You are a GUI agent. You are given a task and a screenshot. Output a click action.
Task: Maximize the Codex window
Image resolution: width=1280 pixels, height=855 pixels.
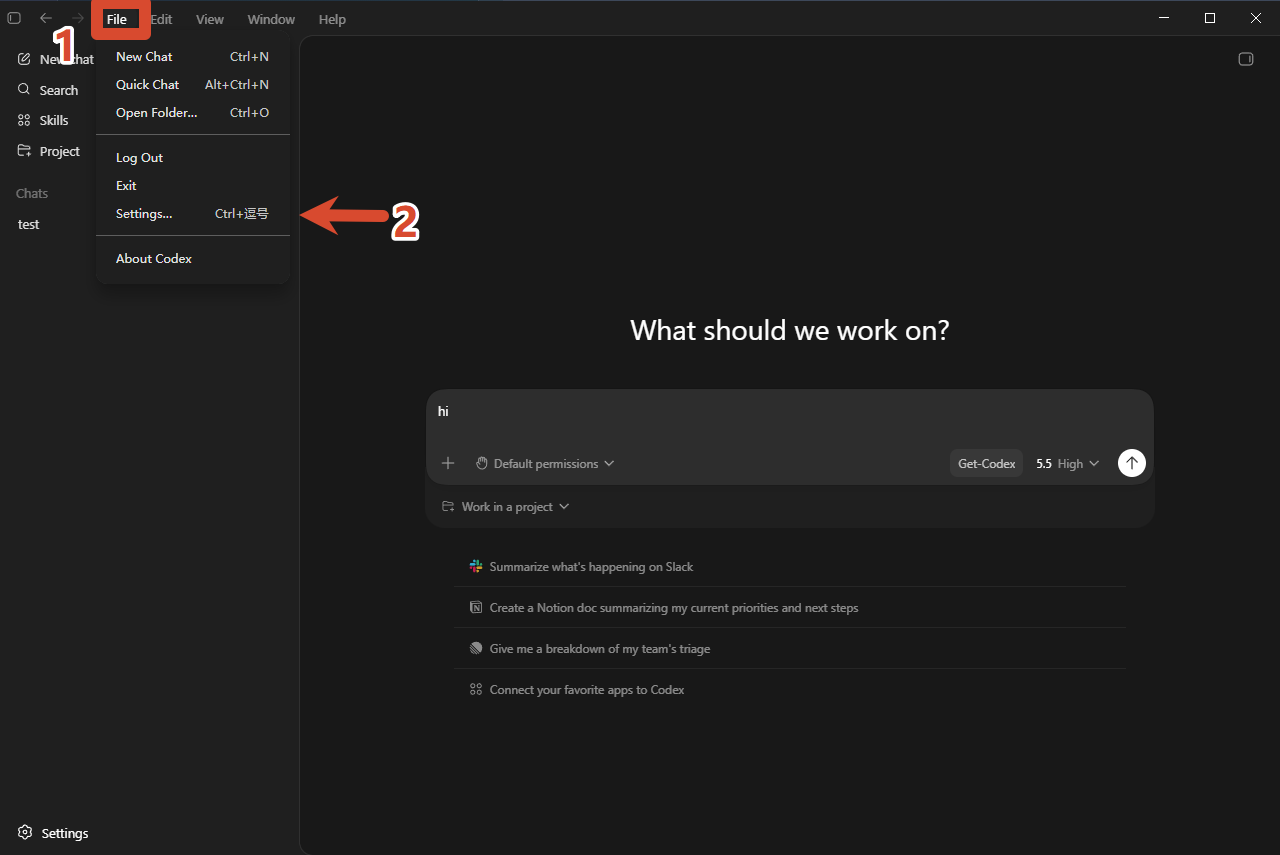click(x=1210, y=18)
